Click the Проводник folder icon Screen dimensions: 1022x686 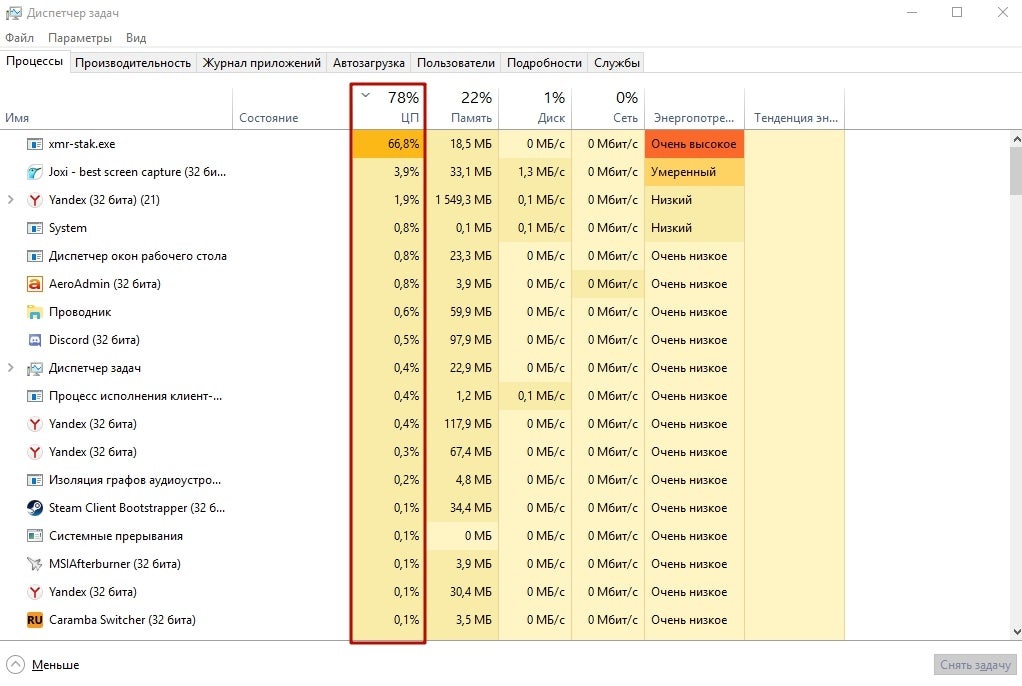[x=35, y=311]
